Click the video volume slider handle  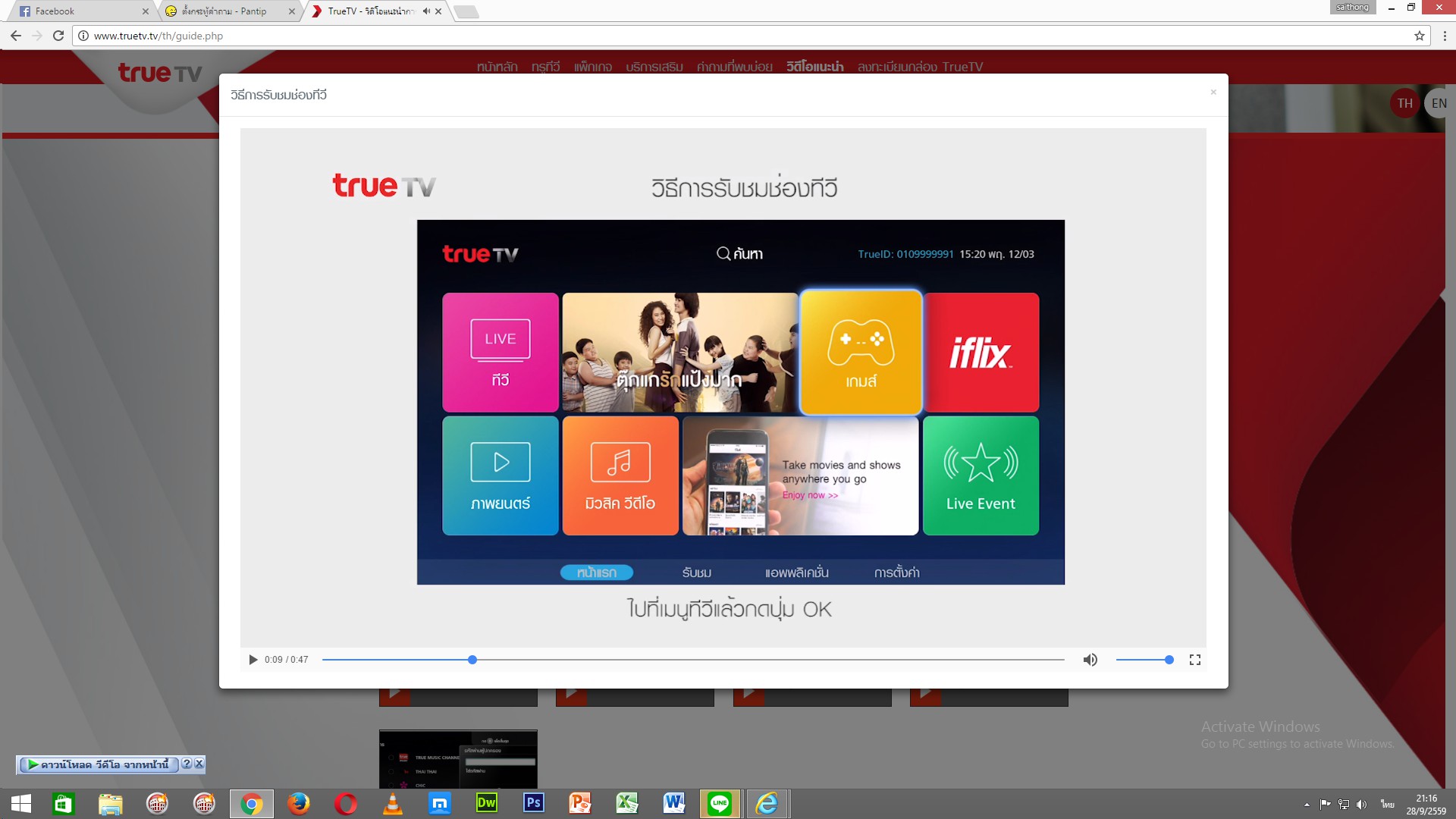[x=1169, y=660]
